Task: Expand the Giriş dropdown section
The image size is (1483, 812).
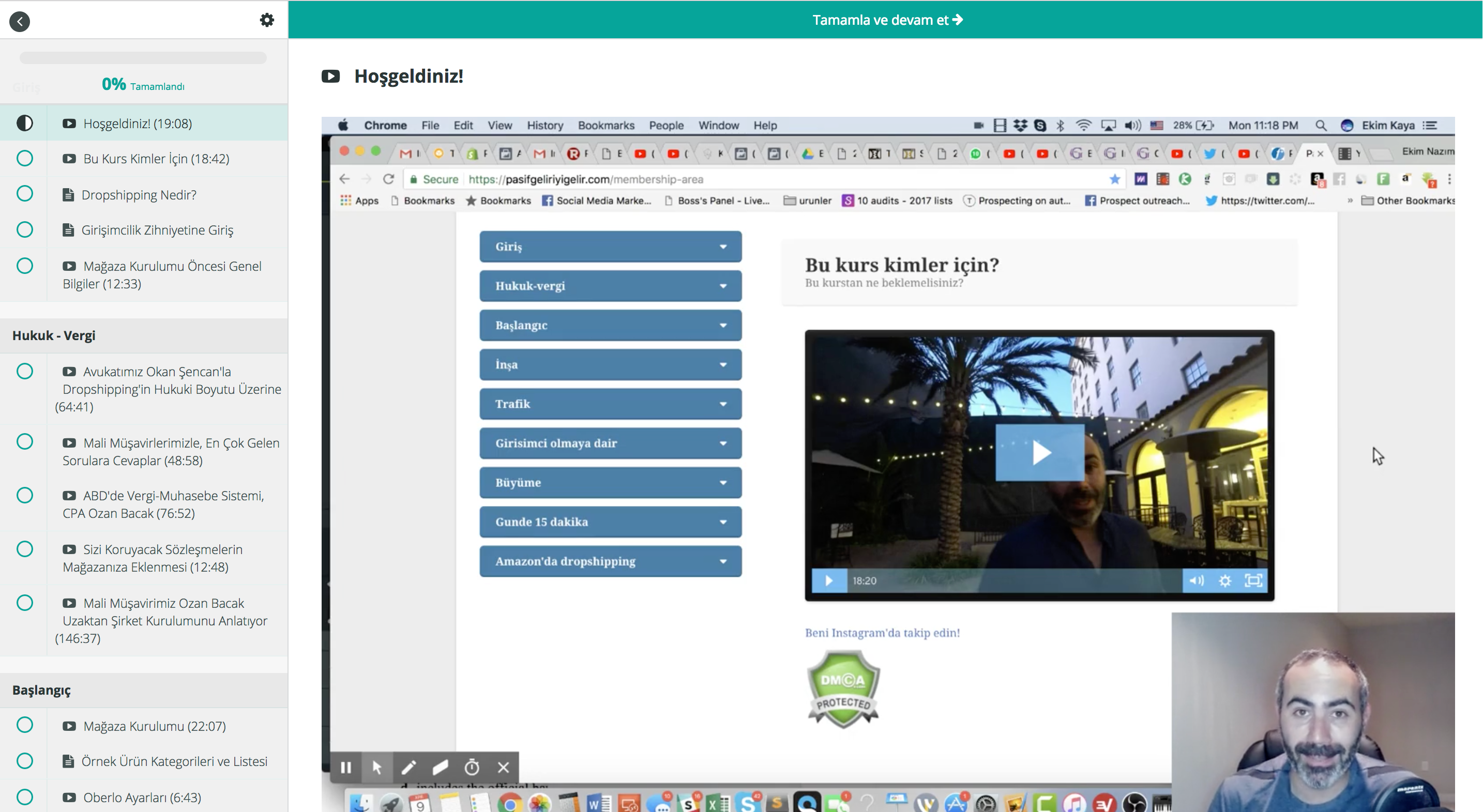Action: [610, 247]
